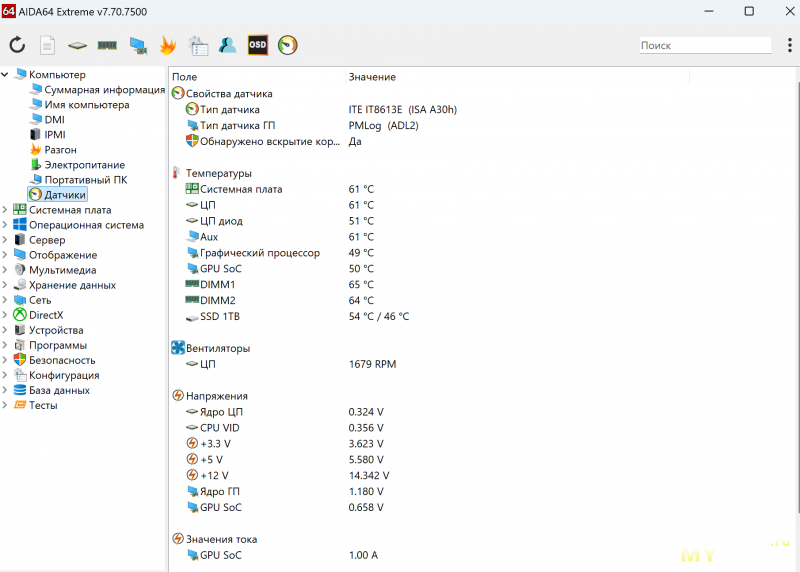The height and width of the screenshot is (572, 800).
Task: Click the DIMM1 memory icon
Action: [192, 284]
